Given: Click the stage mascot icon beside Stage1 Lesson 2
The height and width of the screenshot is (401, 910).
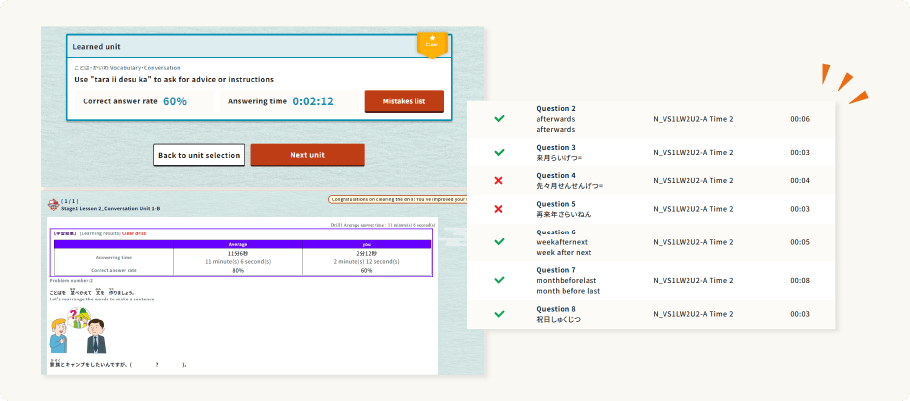Looking at the screenshot, I should click(53, 205).
